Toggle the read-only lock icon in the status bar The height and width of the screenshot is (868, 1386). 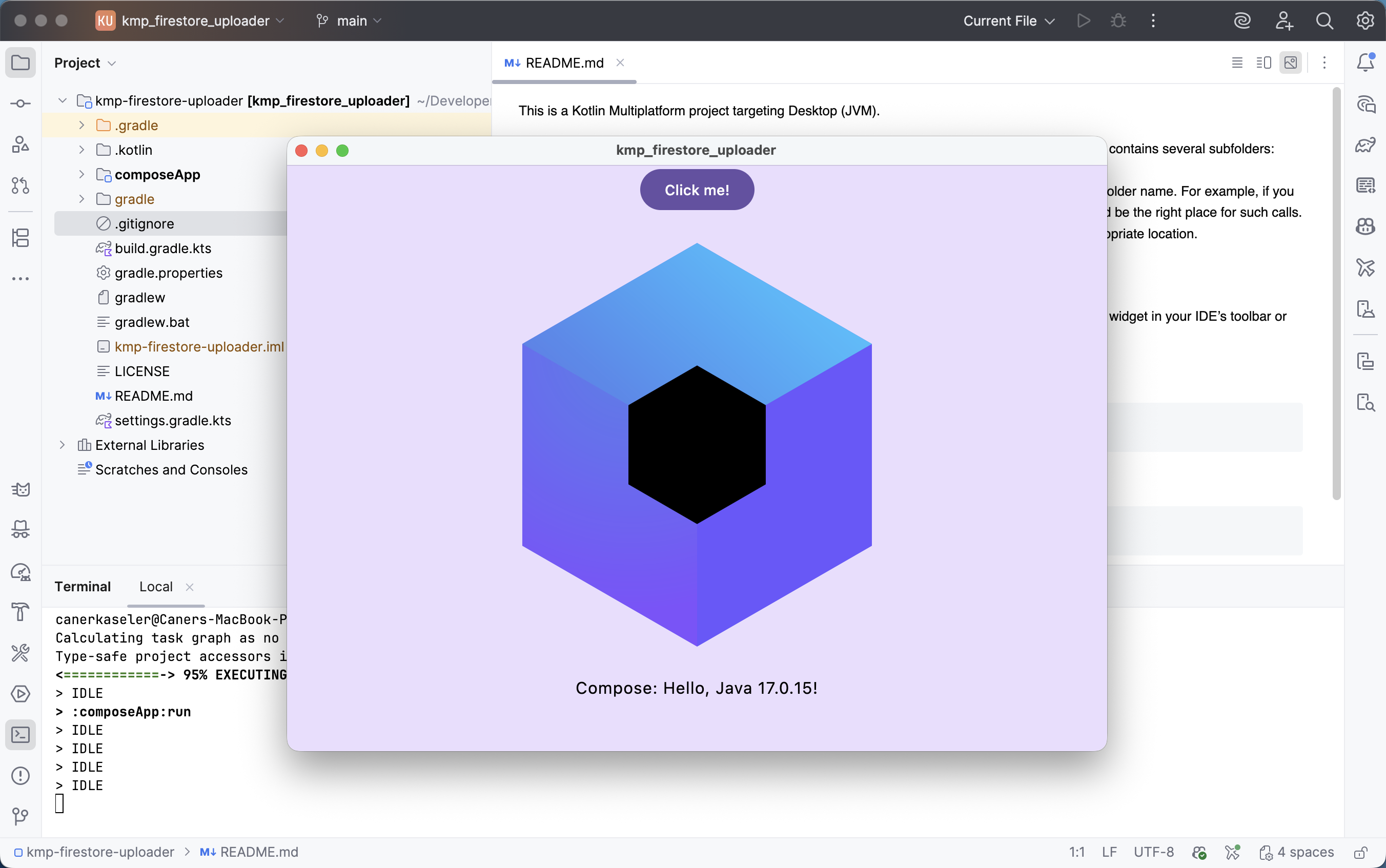click(x=1360, y=853)
